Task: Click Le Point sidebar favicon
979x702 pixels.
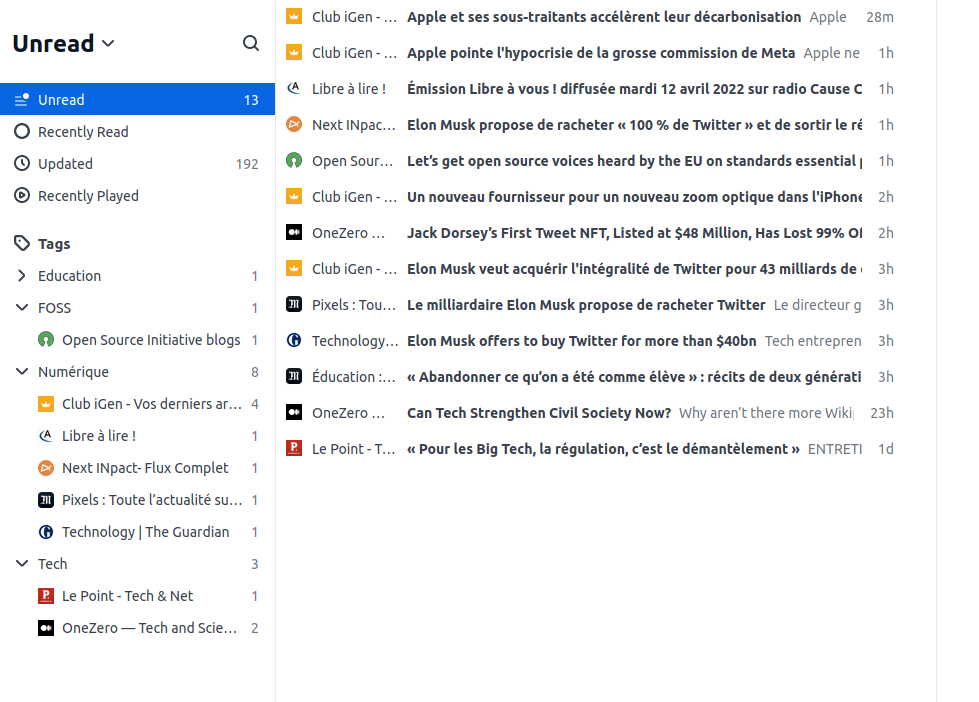Action: pyautogui.click(x=46, y=596)
